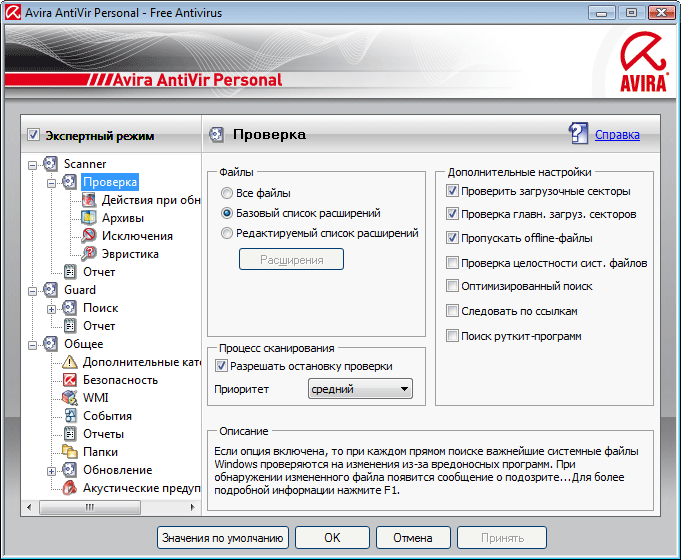The width and height of the screenshot is (681, 560).
Task: Enable Следовать по ссылкам checkbox
Action: (x=452, y=311)
